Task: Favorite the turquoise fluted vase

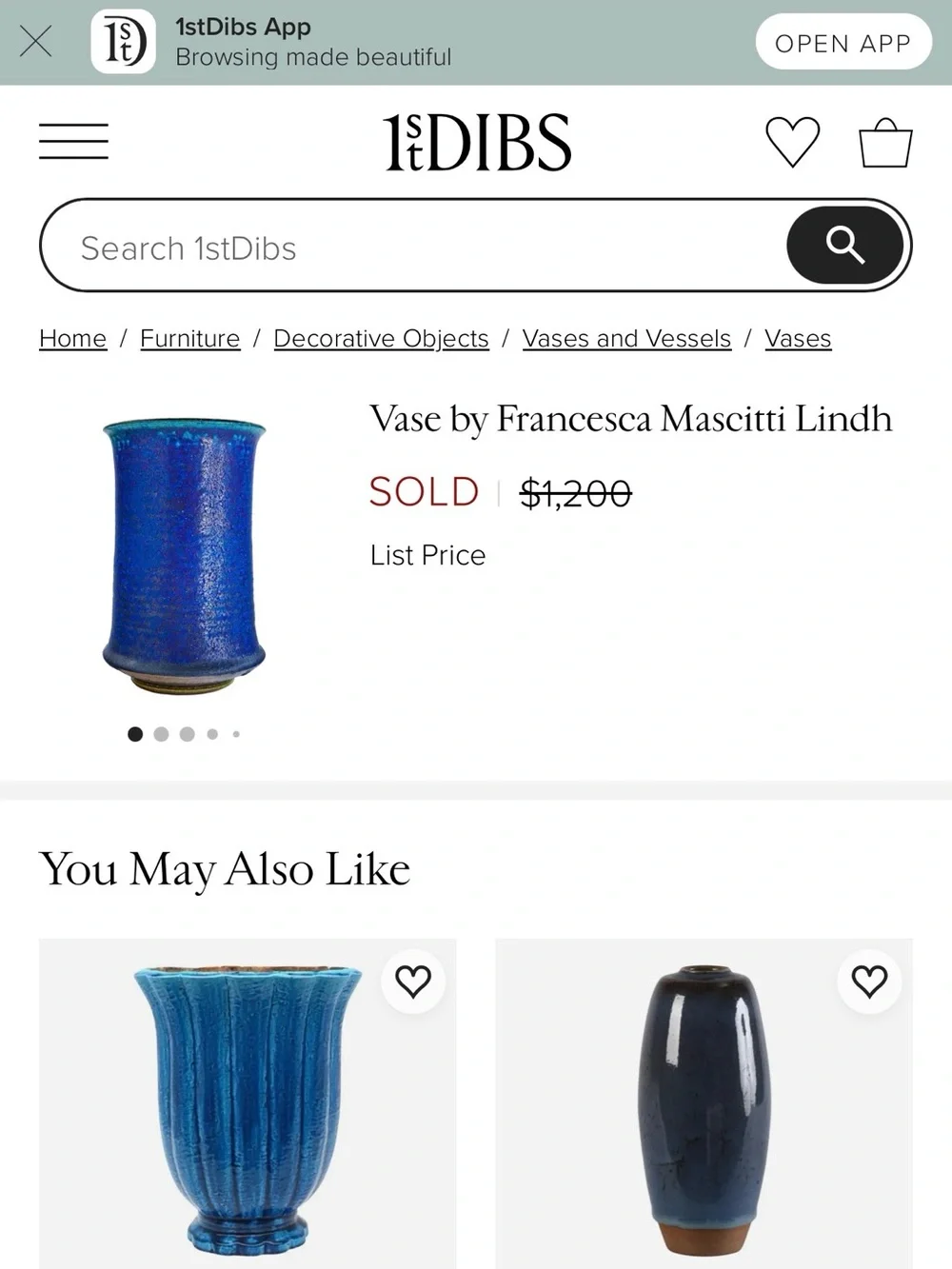Action: [413, 981]
